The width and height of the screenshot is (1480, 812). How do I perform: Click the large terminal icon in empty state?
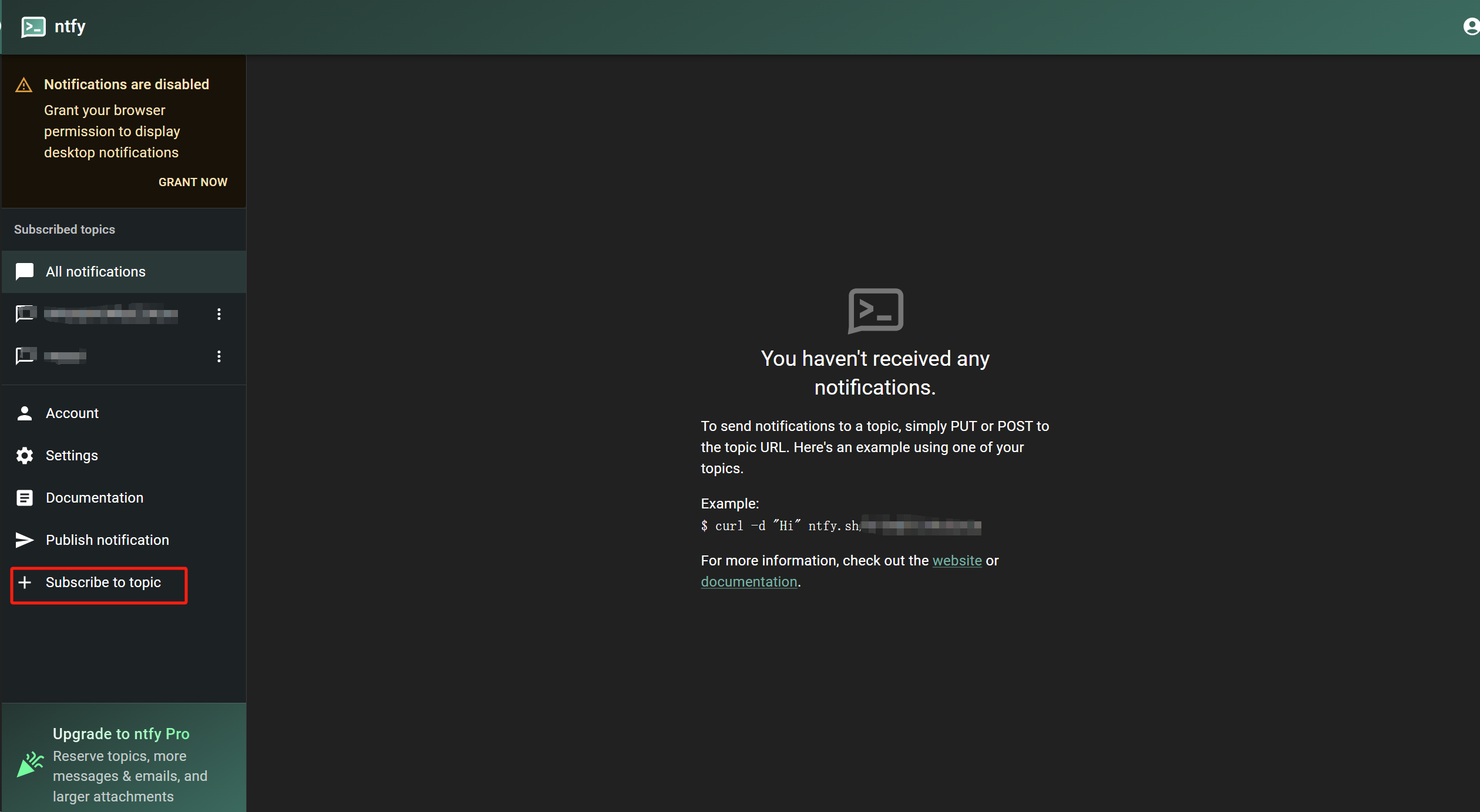point(875,311)
